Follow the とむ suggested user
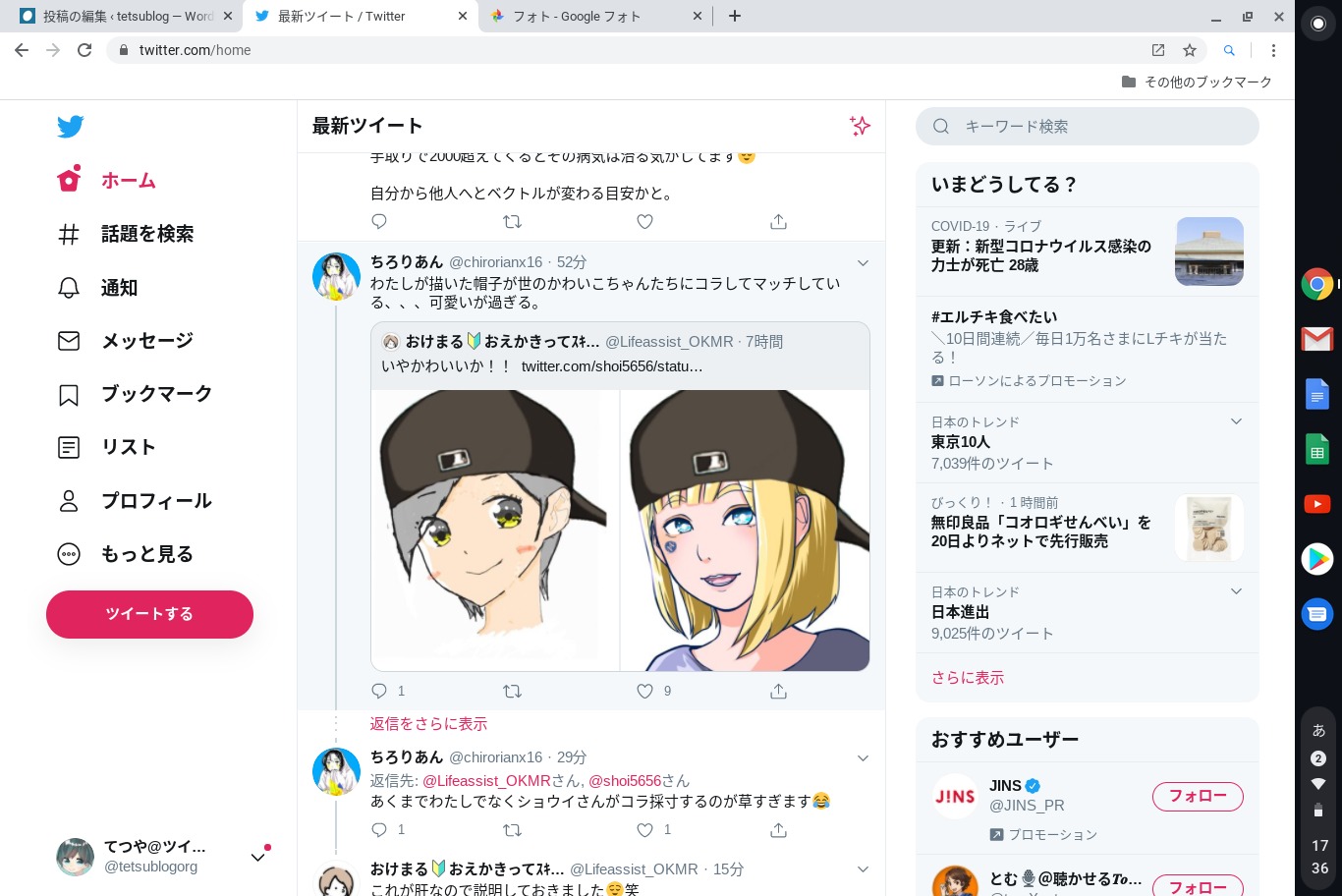Screen dimensions: 1342x896 [1198, 887]
